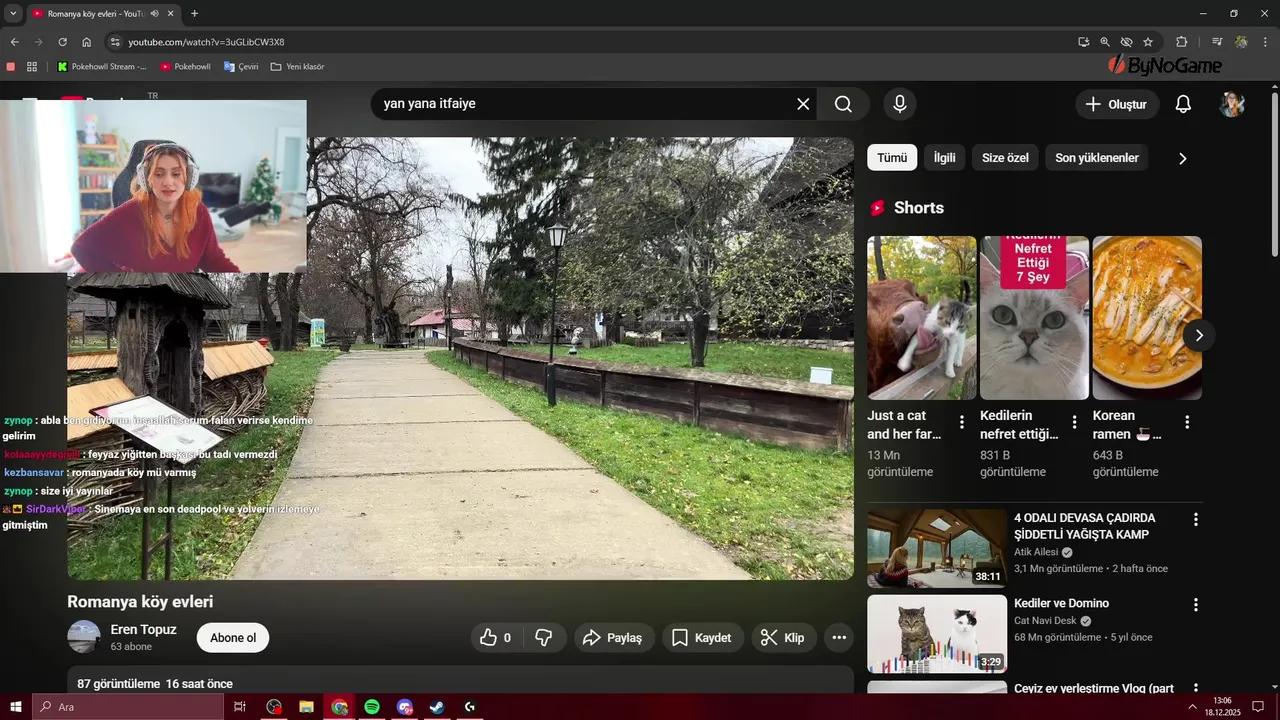Open the 'Kedilerin Nefret Ettiği' Short thumbnail

(1034, 318)
